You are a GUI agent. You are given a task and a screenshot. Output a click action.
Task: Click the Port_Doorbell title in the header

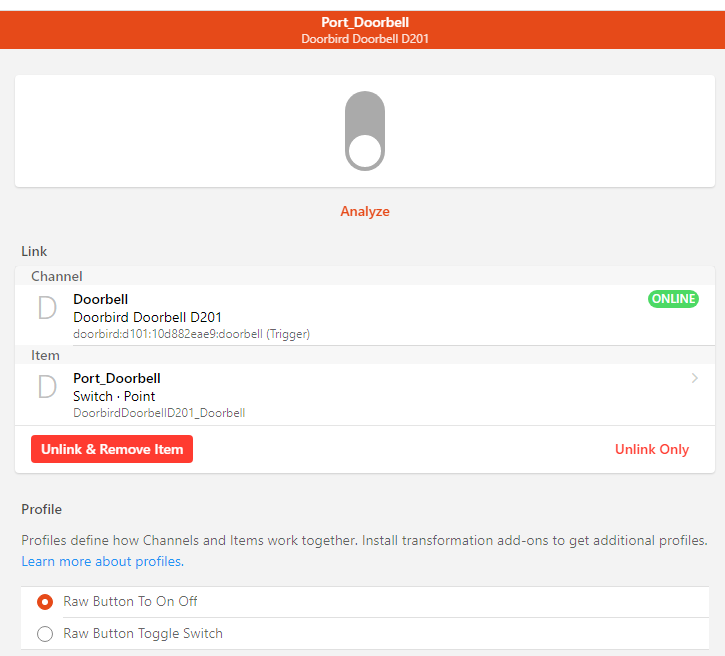click(365, 22)
